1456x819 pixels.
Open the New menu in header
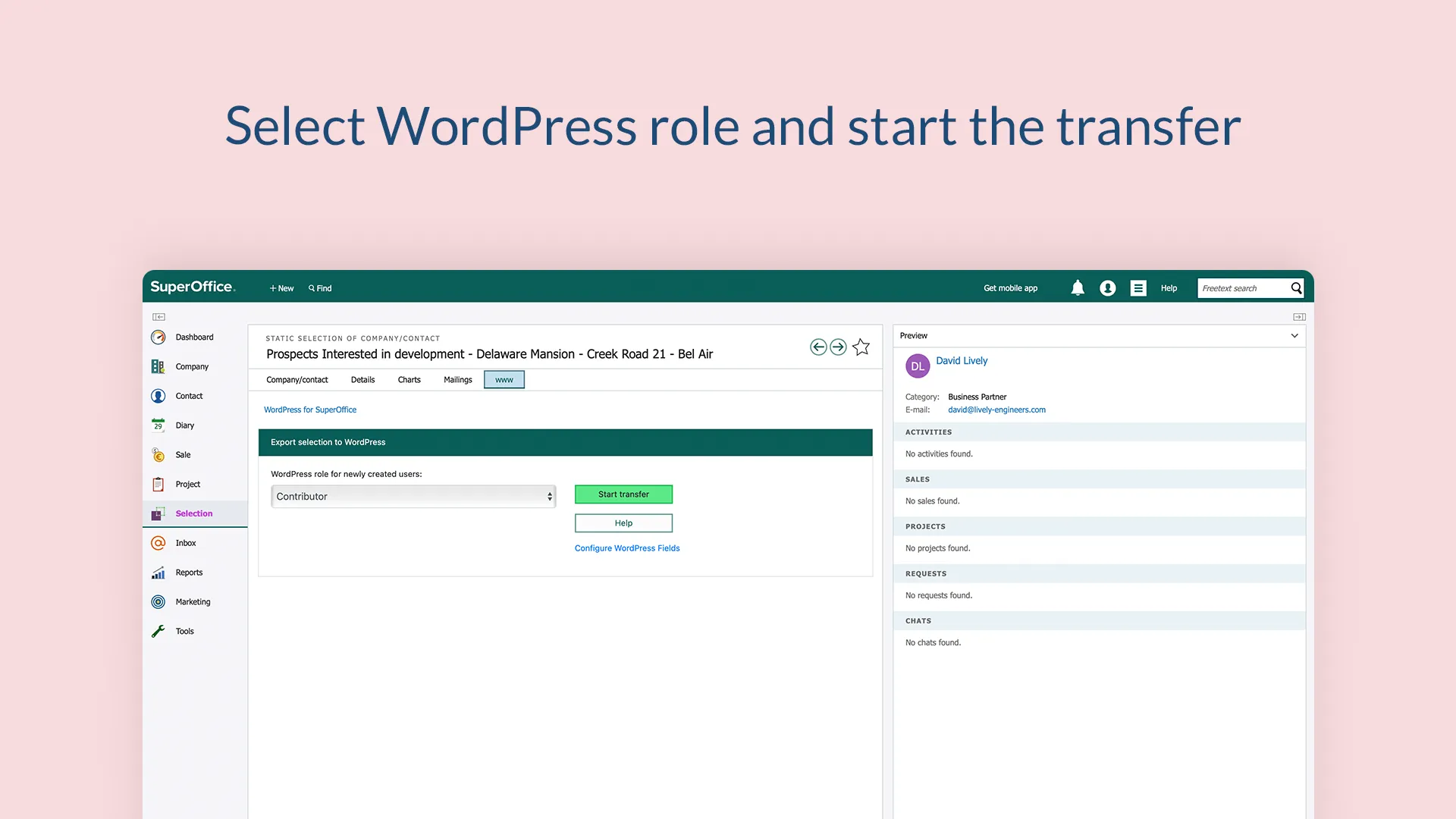281,288
